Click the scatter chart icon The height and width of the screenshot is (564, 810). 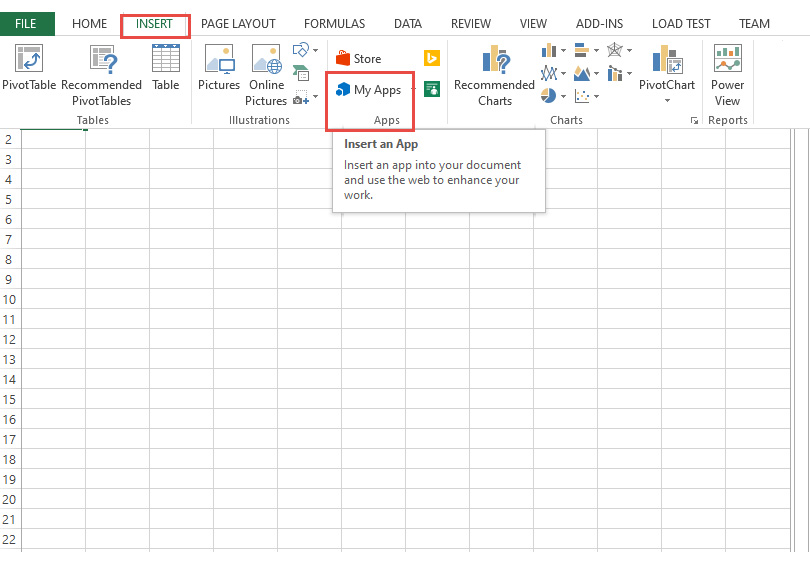[582, 96]
